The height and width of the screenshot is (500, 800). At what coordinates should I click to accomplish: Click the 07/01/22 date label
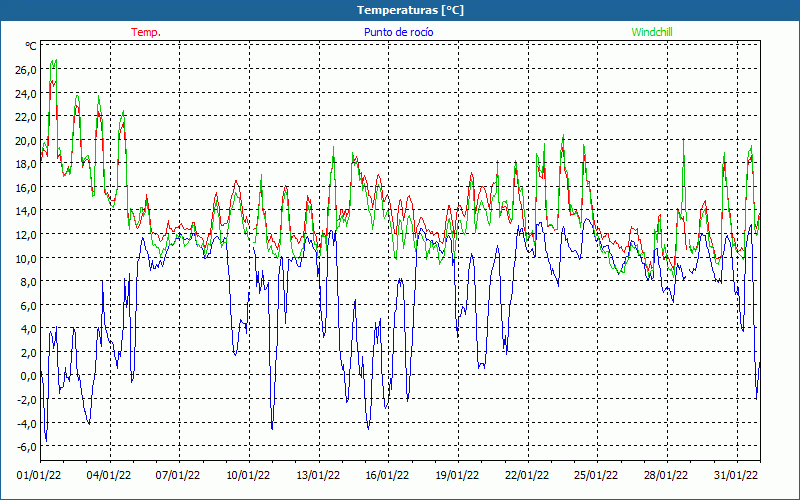[x=178, y=476]
